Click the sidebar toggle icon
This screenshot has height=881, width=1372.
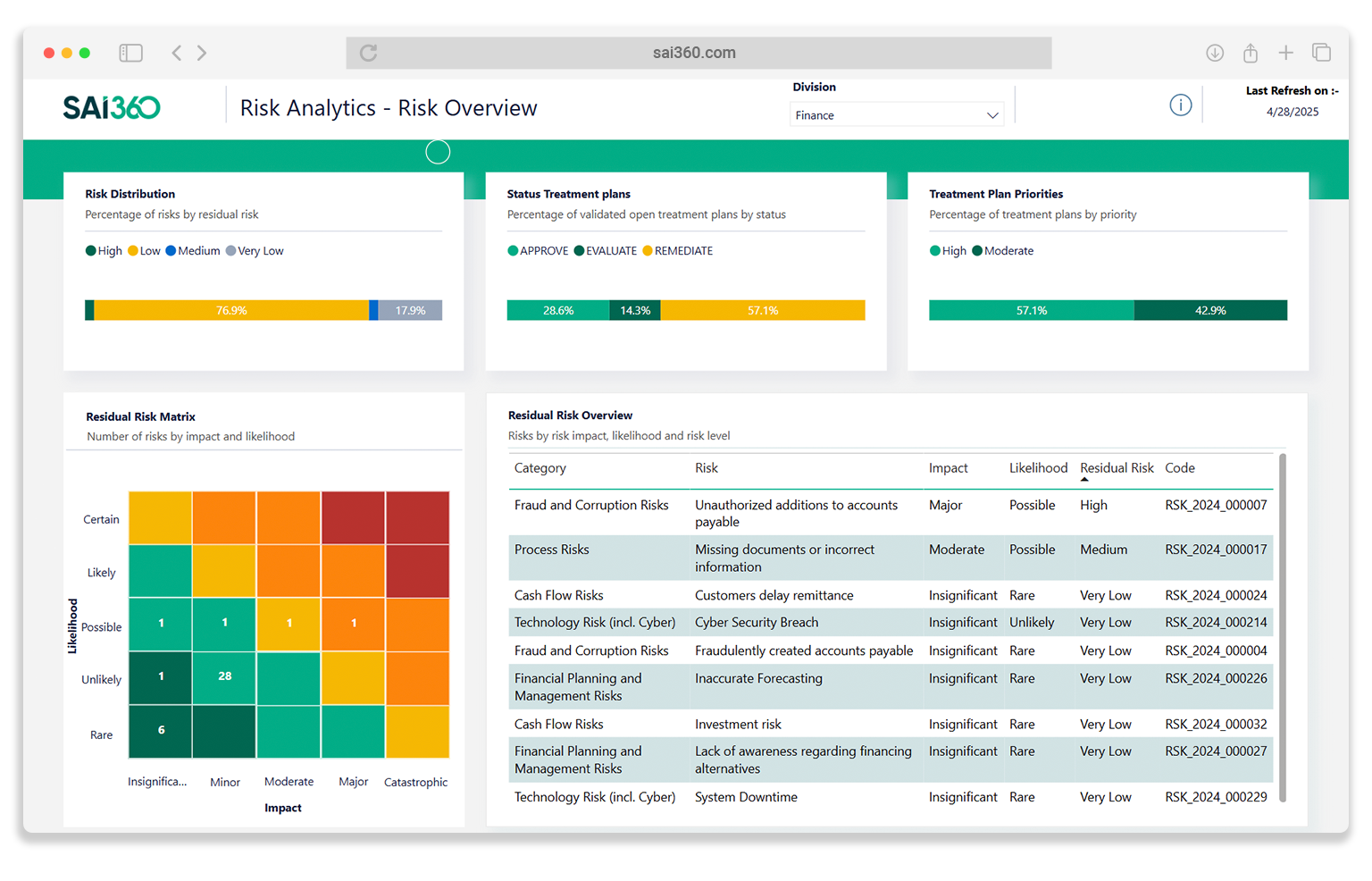tap(130, 53)
